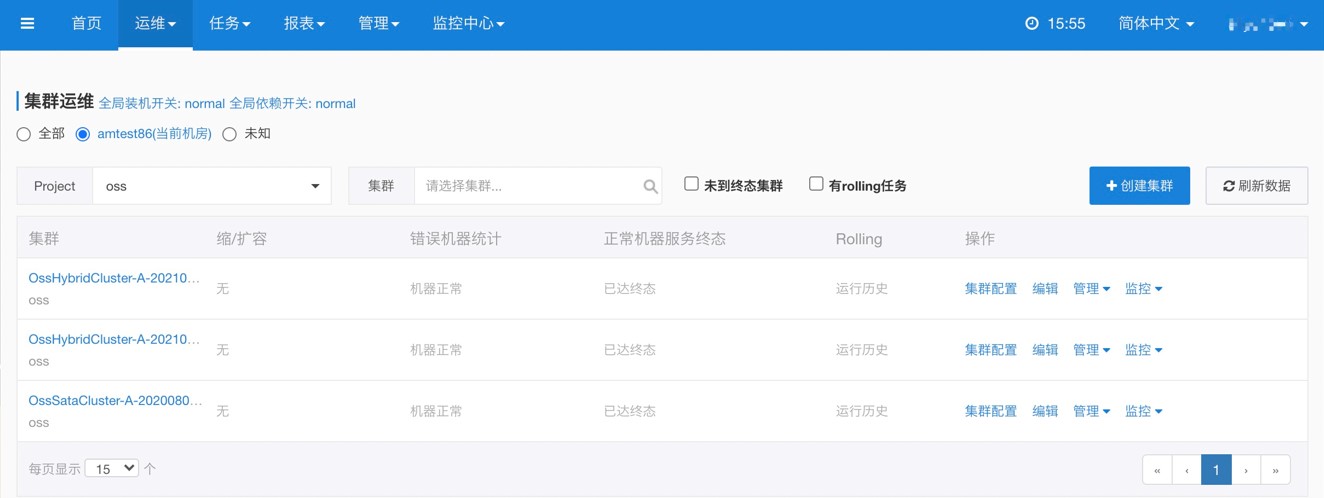Open the page size selector showing 15
Screen dimensions: 1324x498
tap(111, 468)
